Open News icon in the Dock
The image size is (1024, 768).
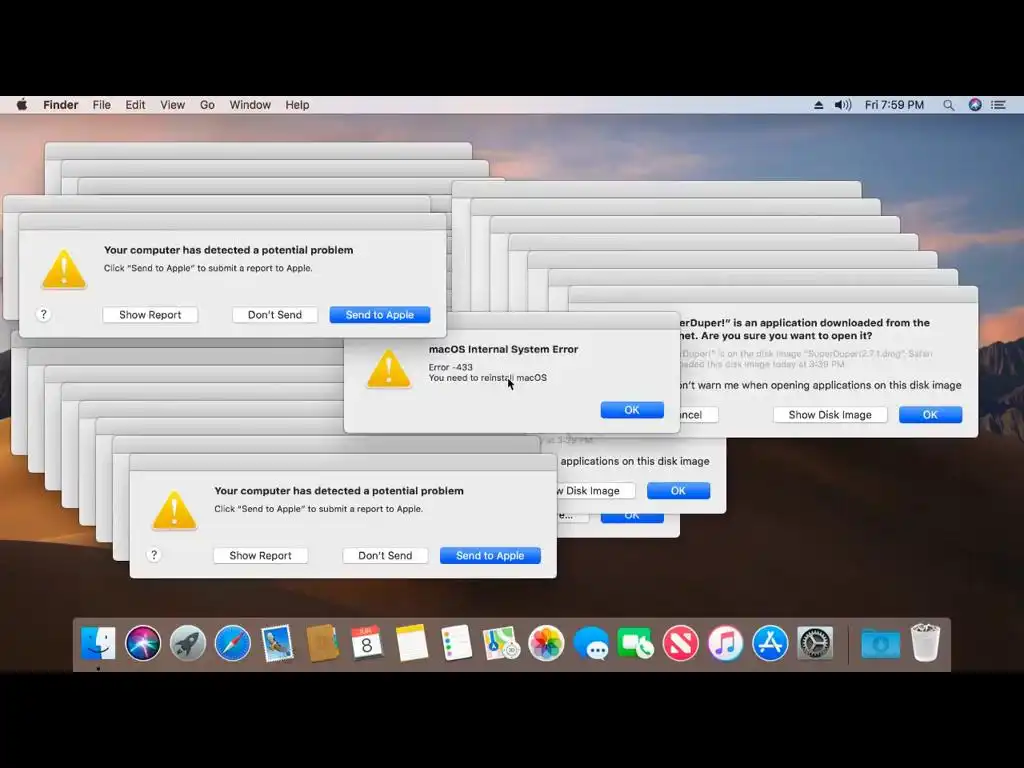pyautogui.click(x=680, y=643)
